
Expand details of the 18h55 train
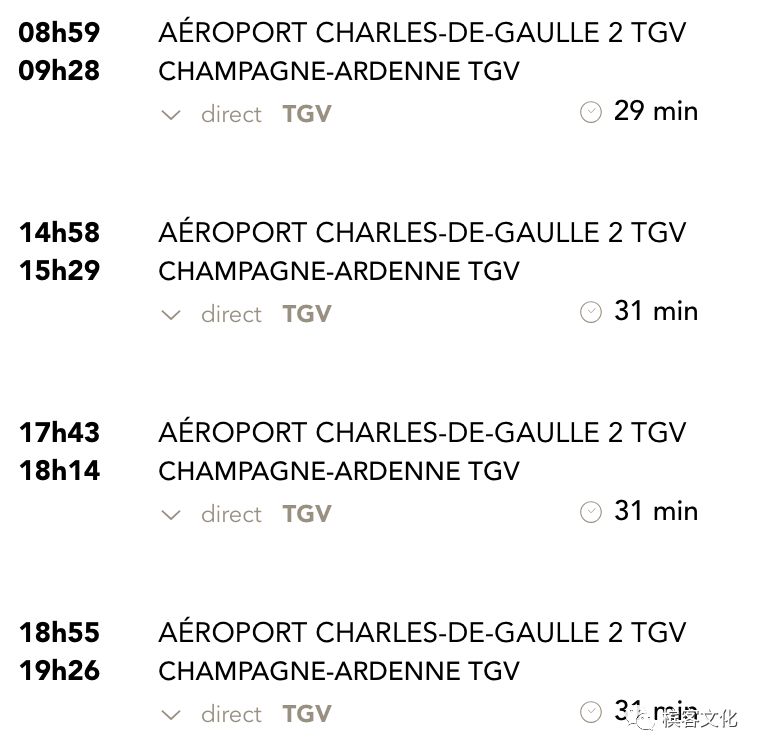pyautogui.click(x=171, y=715)
